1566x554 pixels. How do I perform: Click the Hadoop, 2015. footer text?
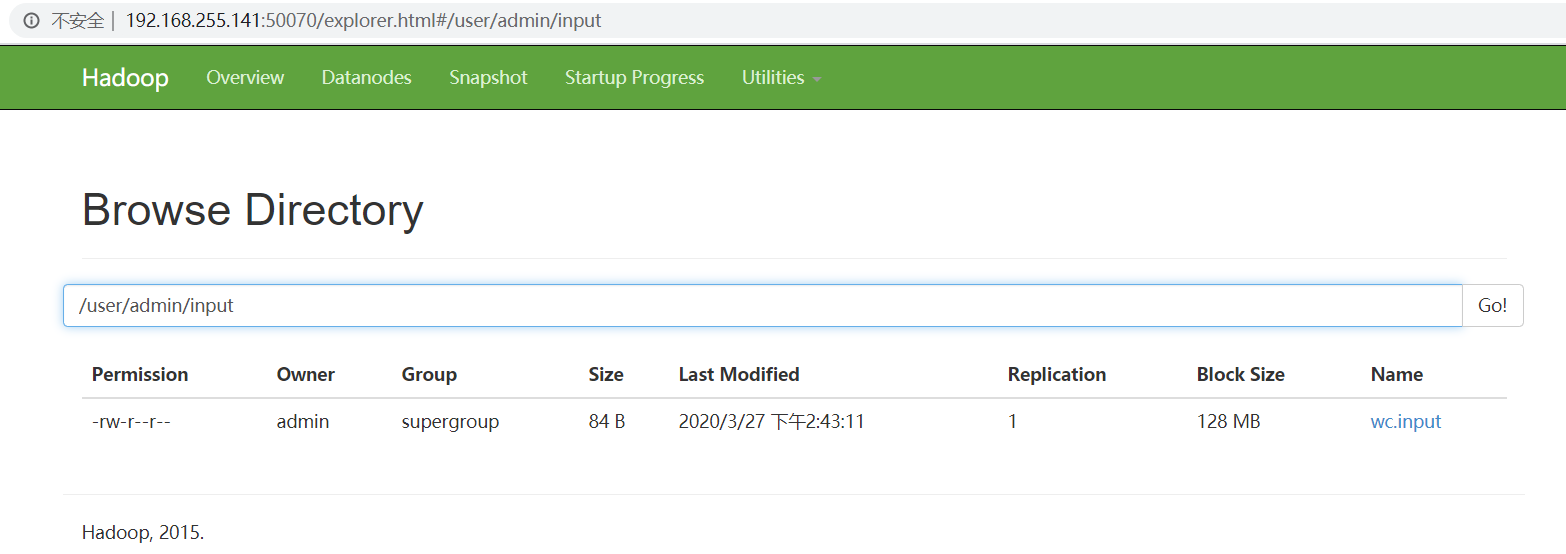[143, 533]
